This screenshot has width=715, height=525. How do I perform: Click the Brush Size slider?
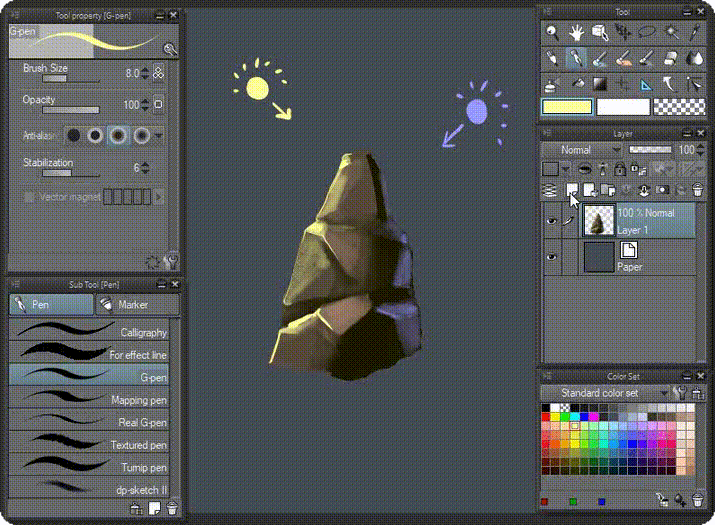coord(71,79)
